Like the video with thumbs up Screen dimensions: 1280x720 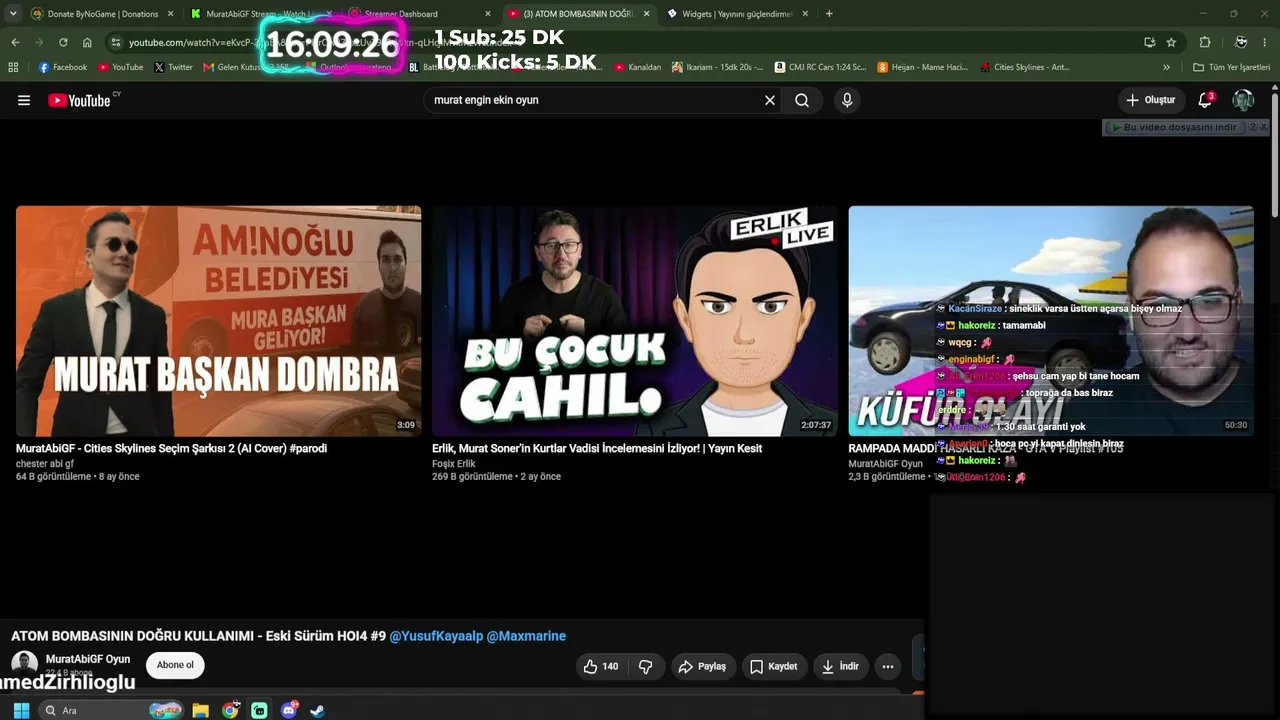pos(602,666)
